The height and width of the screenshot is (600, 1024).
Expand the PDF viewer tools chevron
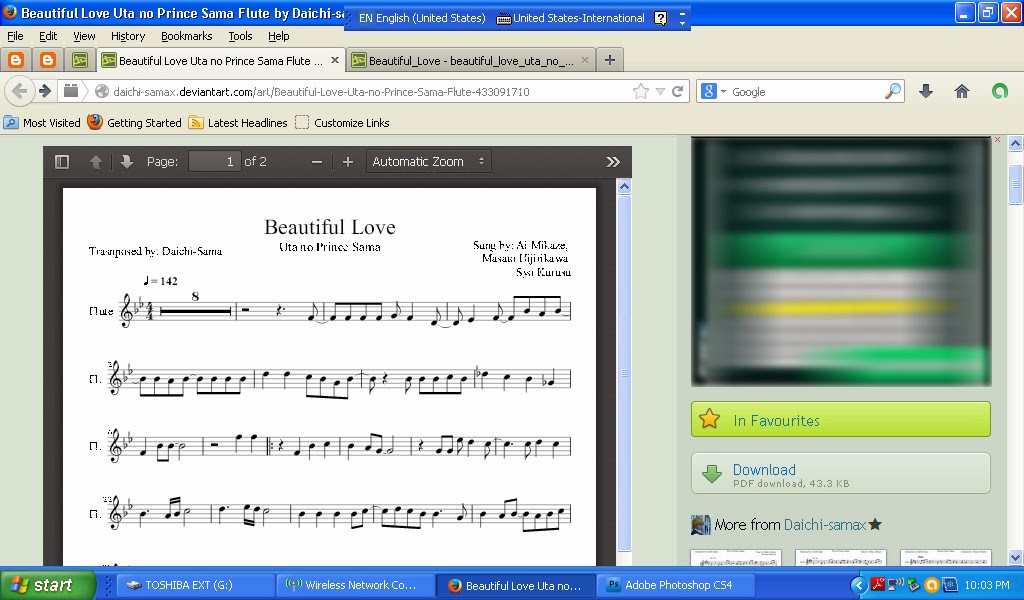[x=613, y=162]
